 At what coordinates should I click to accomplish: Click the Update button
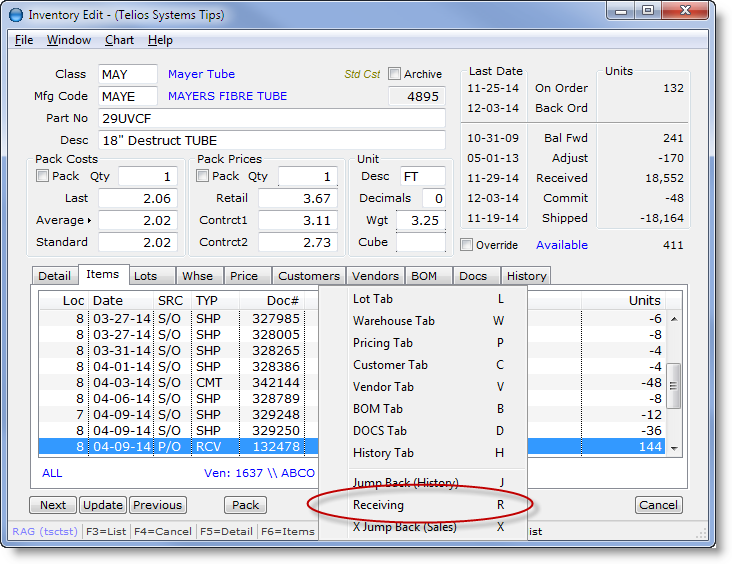[x=103, y=505]
